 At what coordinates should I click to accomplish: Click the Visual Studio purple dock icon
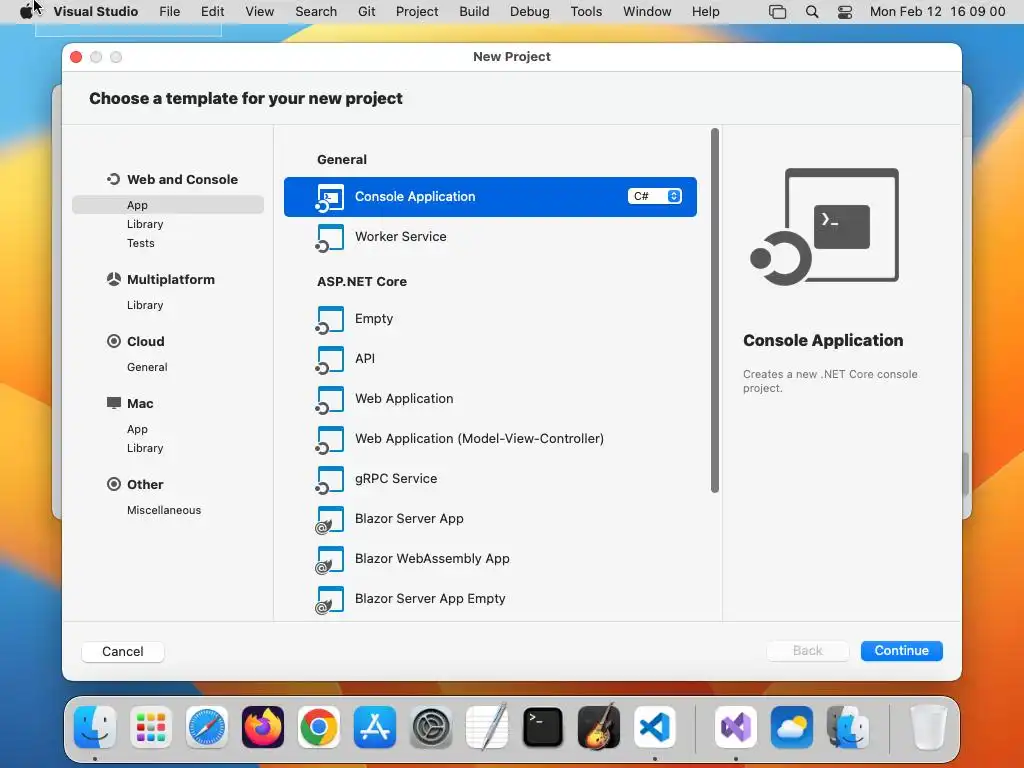(x=736, y=727)
